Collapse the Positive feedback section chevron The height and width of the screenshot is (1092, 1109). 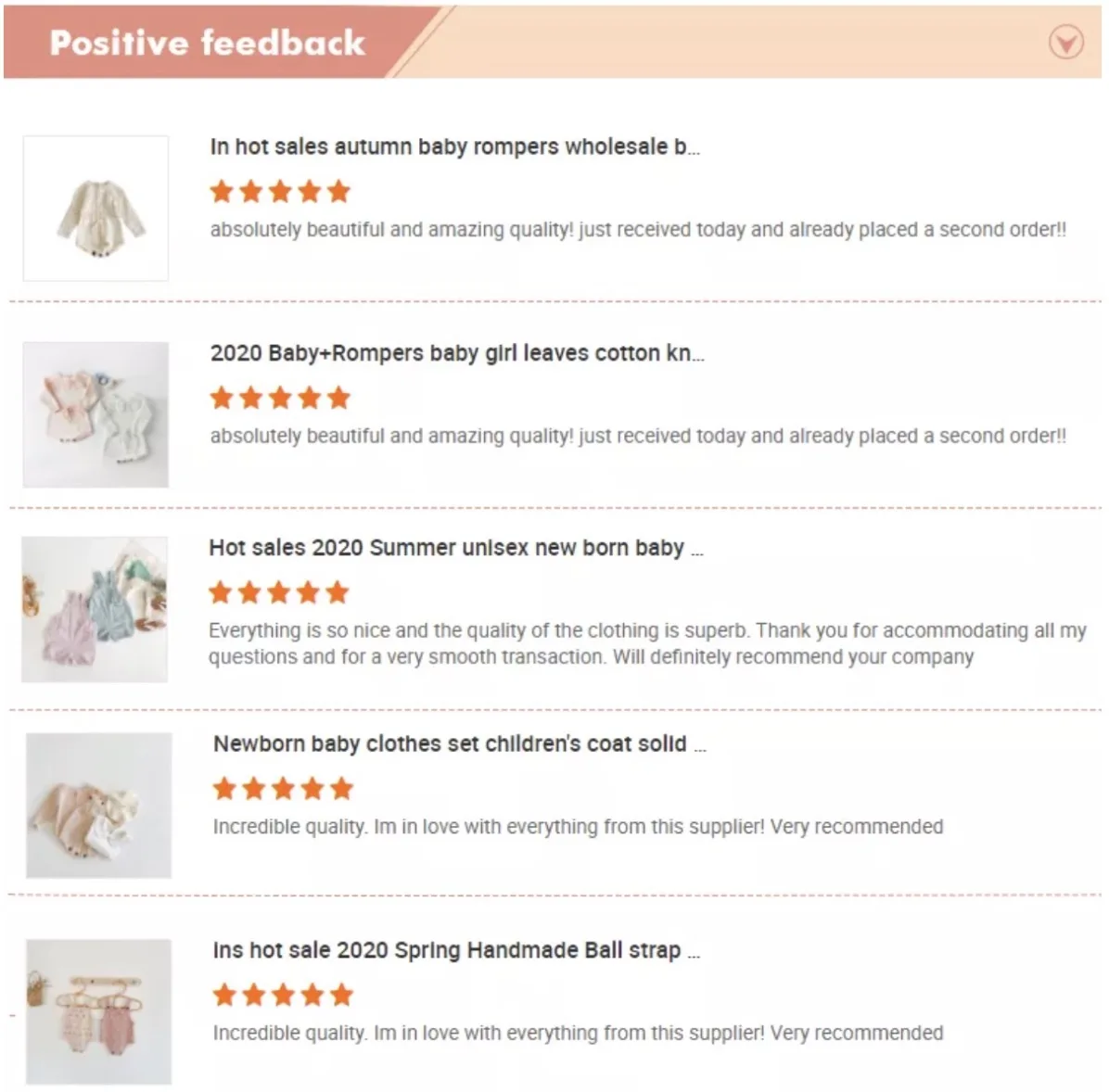pyautogui.click(x=1065, y=43)
